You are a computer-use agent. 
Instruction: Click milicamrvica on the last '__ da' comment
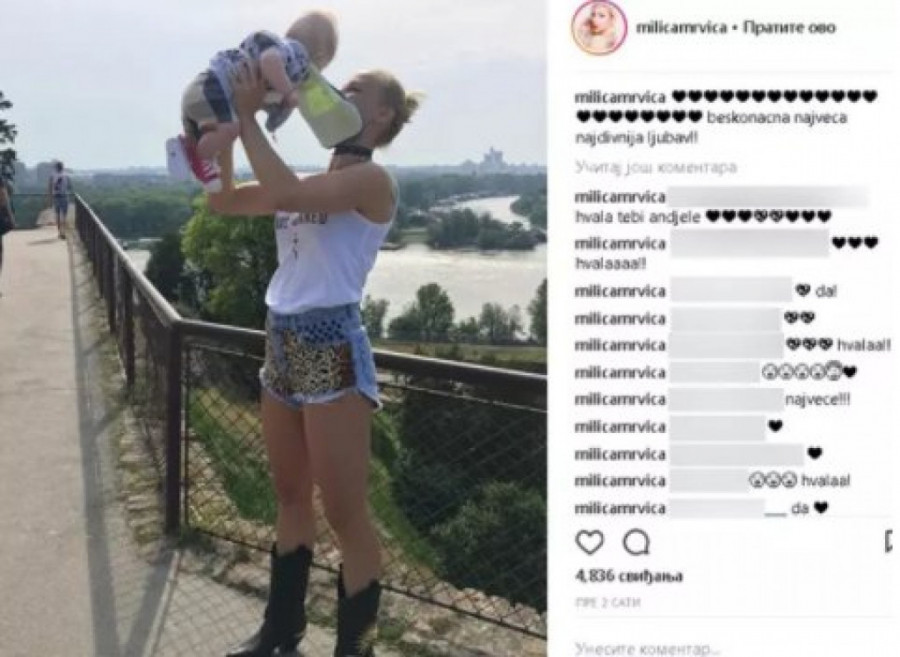pyautogui.click(x=620, y=508)
